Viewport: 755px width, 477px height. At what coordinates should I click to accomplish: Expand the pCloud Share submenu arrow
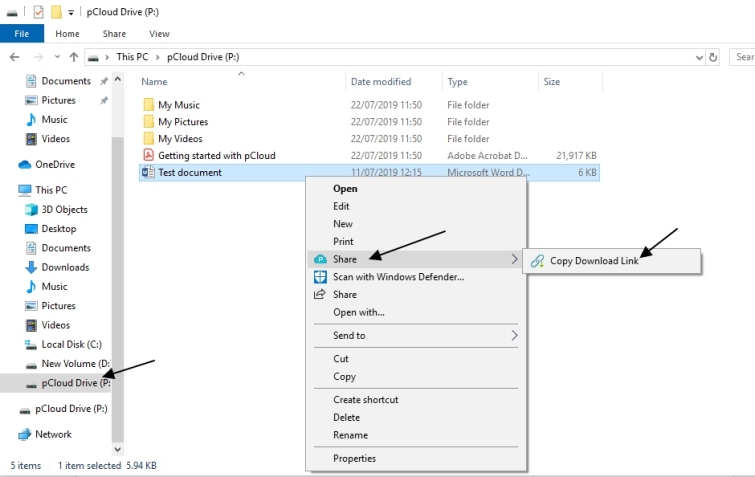[x=514, y=259]
